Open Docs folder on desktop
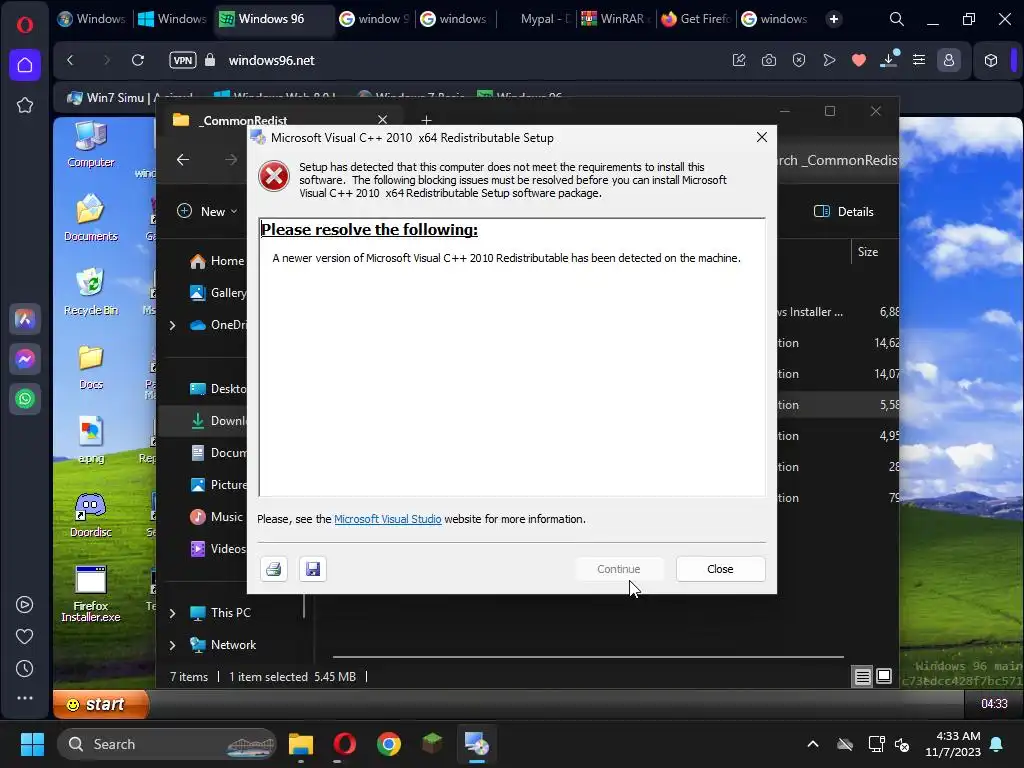Image resolution: width=1024 pixels, height=768 pixels. 91,367
